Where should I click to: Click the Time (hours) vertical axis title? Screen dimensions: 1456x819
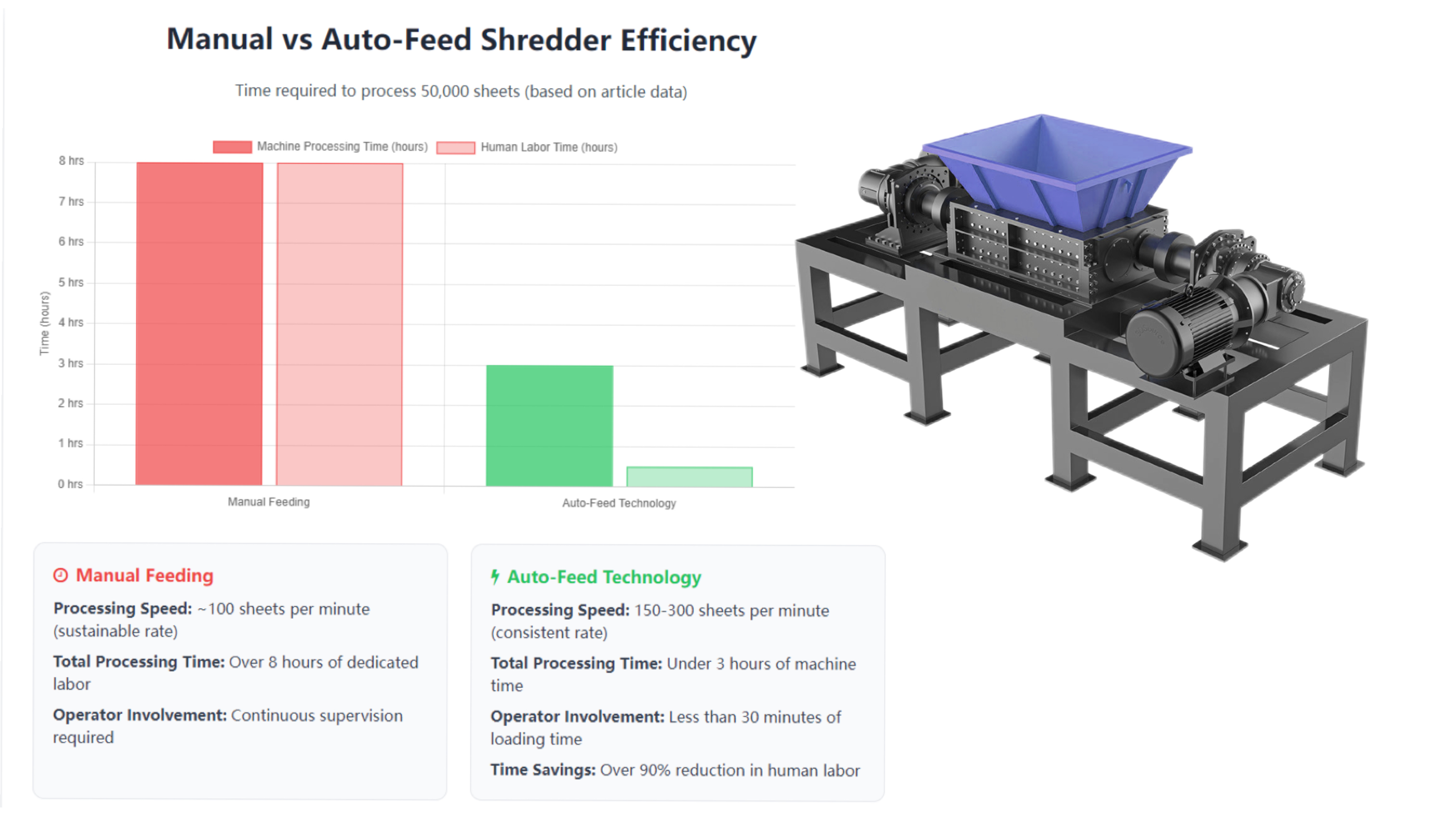[45, 323]
